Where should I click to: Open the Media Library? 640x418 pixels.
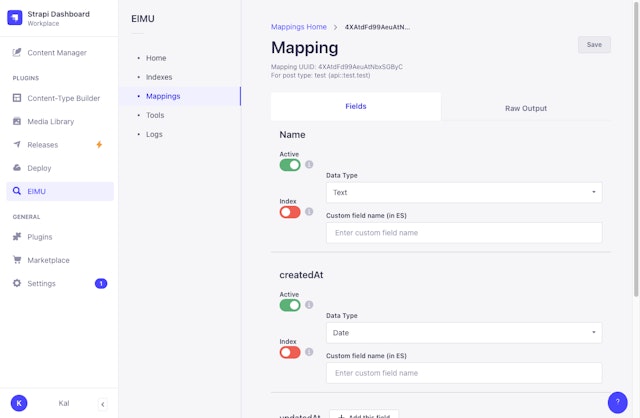click(50, 121)
